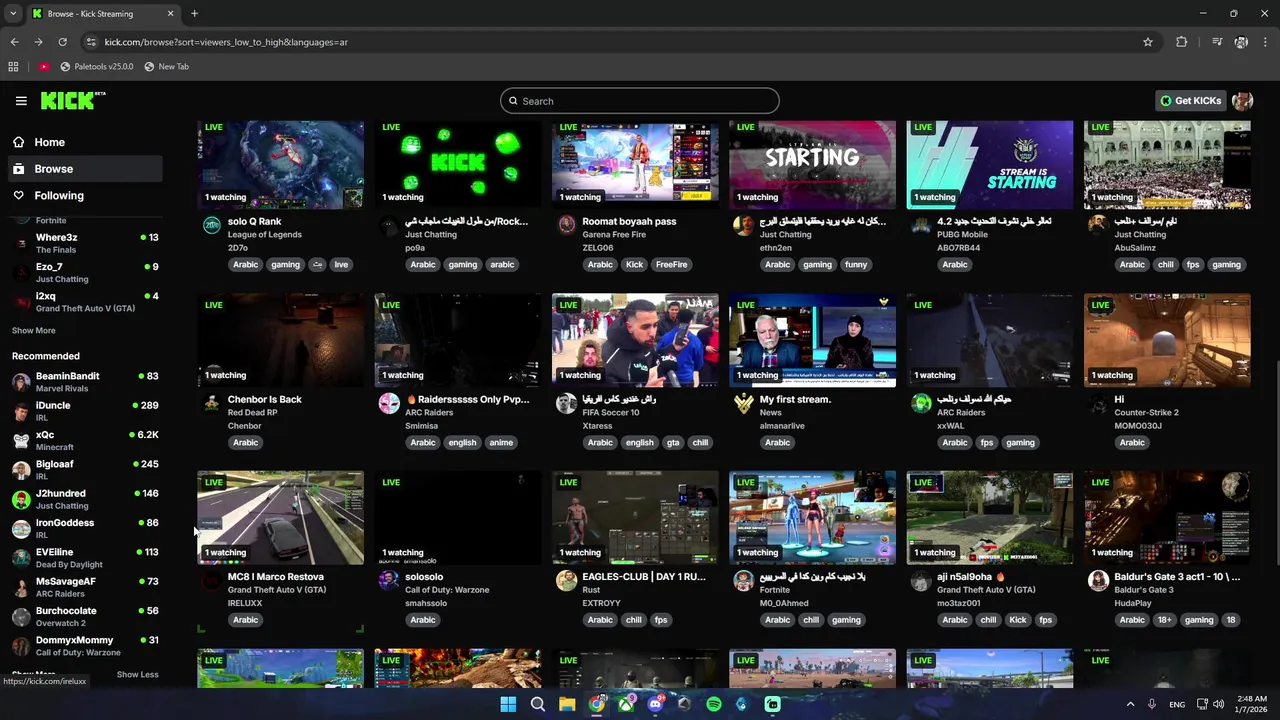Open the Chrome tab search dropdown
The image size is (1280, 720).
coord(12,14)
